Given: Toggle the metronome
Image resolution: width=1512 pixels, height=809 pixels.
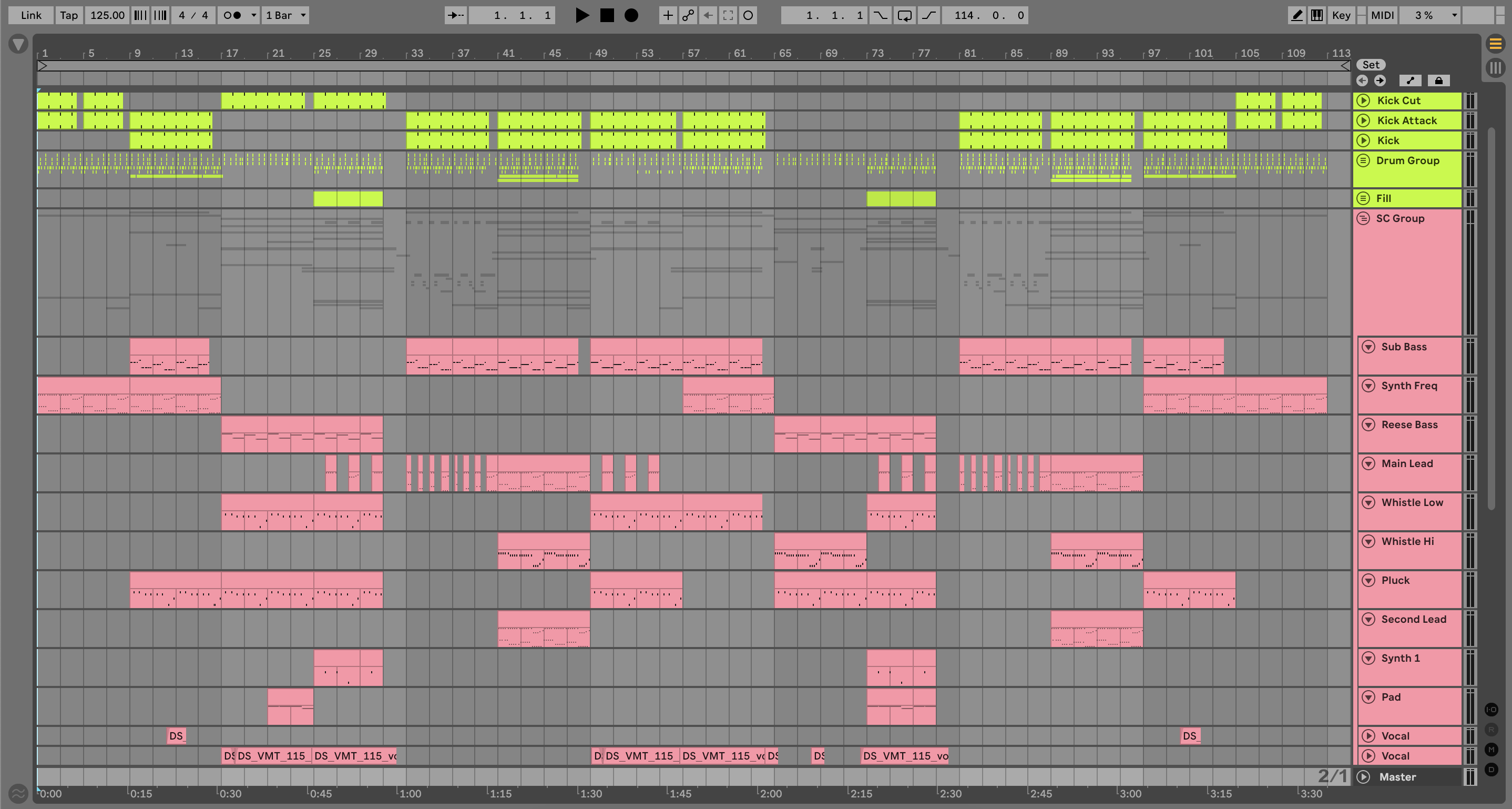Looking at the screenshot, I should 232,15.
